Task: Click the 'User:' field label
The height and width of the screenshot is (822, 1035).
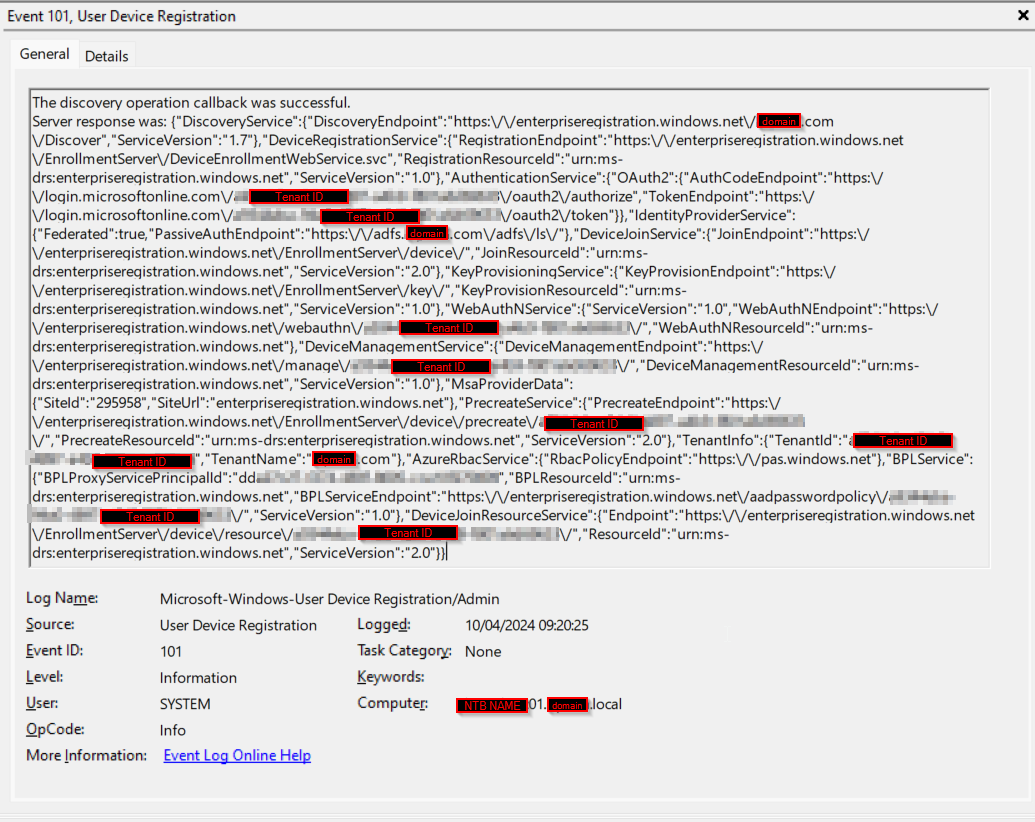Action: 42,703
